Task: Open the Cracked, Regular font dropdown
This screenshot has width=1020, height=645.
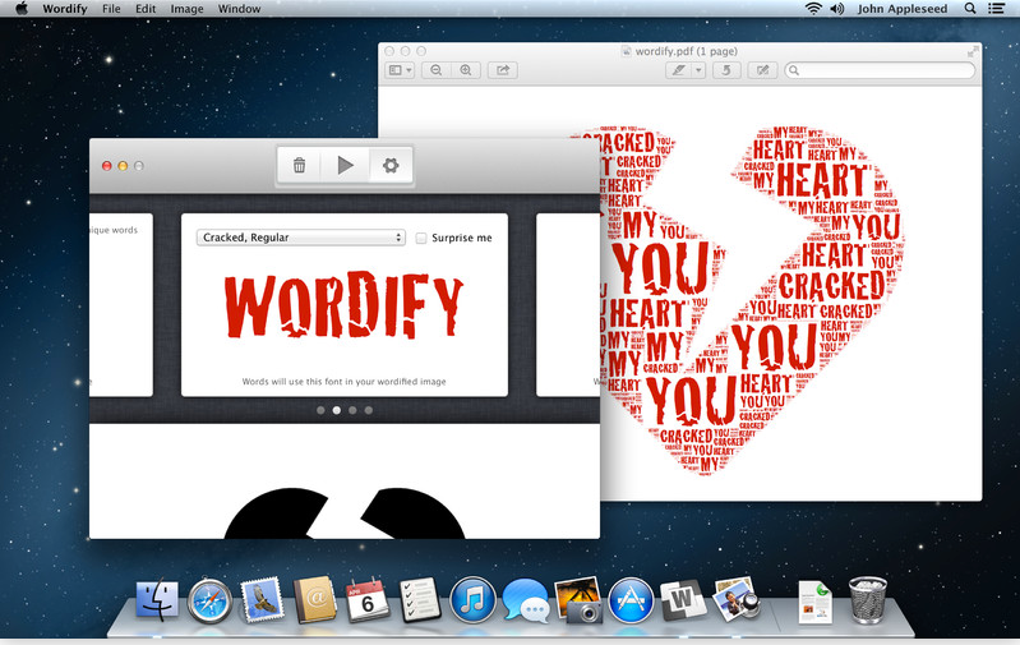Action: click(x=301, y=237)
